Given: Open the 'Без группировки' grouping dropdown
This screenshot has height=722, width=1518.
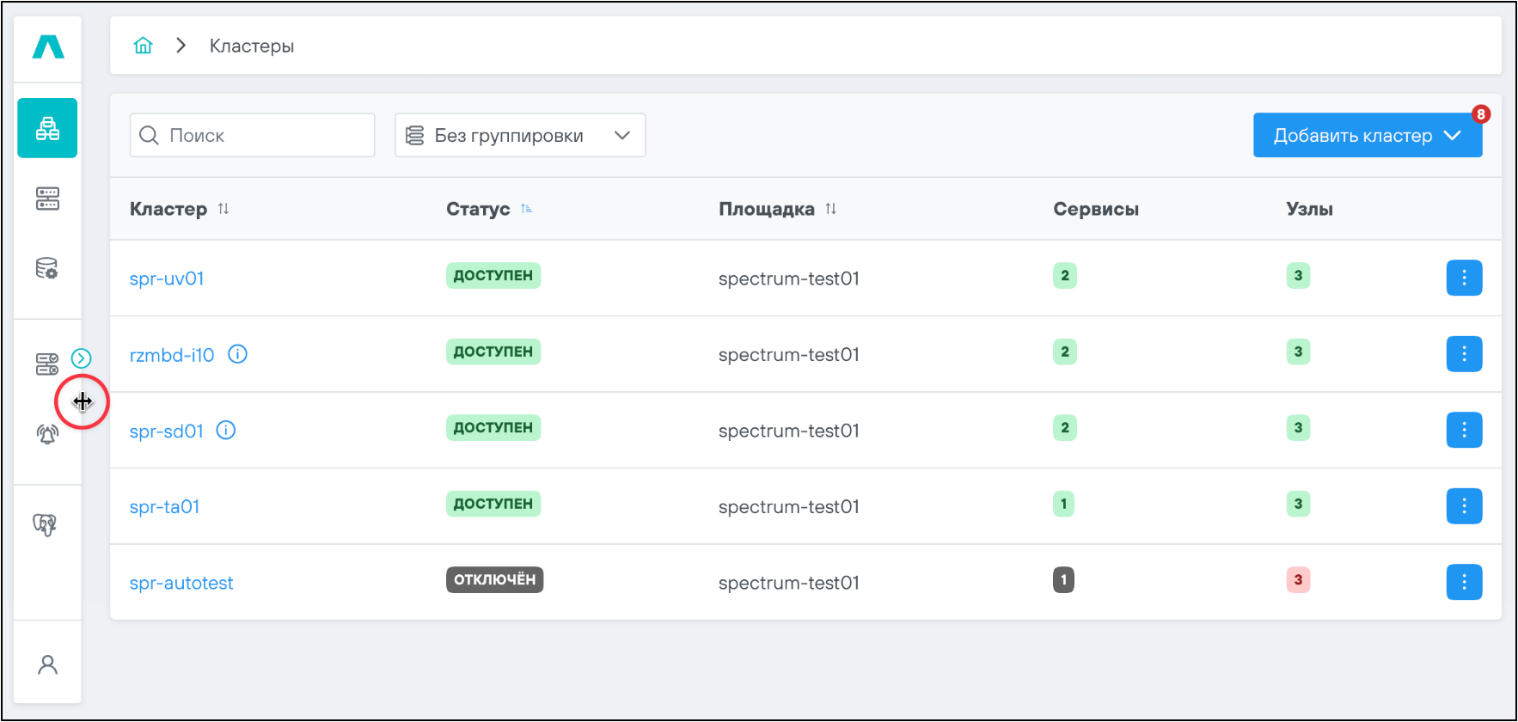Looking at the screenshot, I should 520,135.
